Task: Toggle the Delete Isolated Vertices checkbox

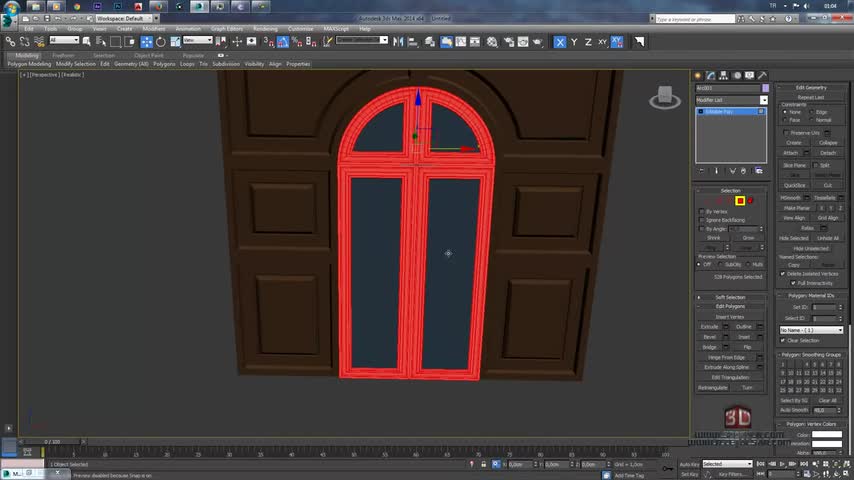Action: coord(783,273)
